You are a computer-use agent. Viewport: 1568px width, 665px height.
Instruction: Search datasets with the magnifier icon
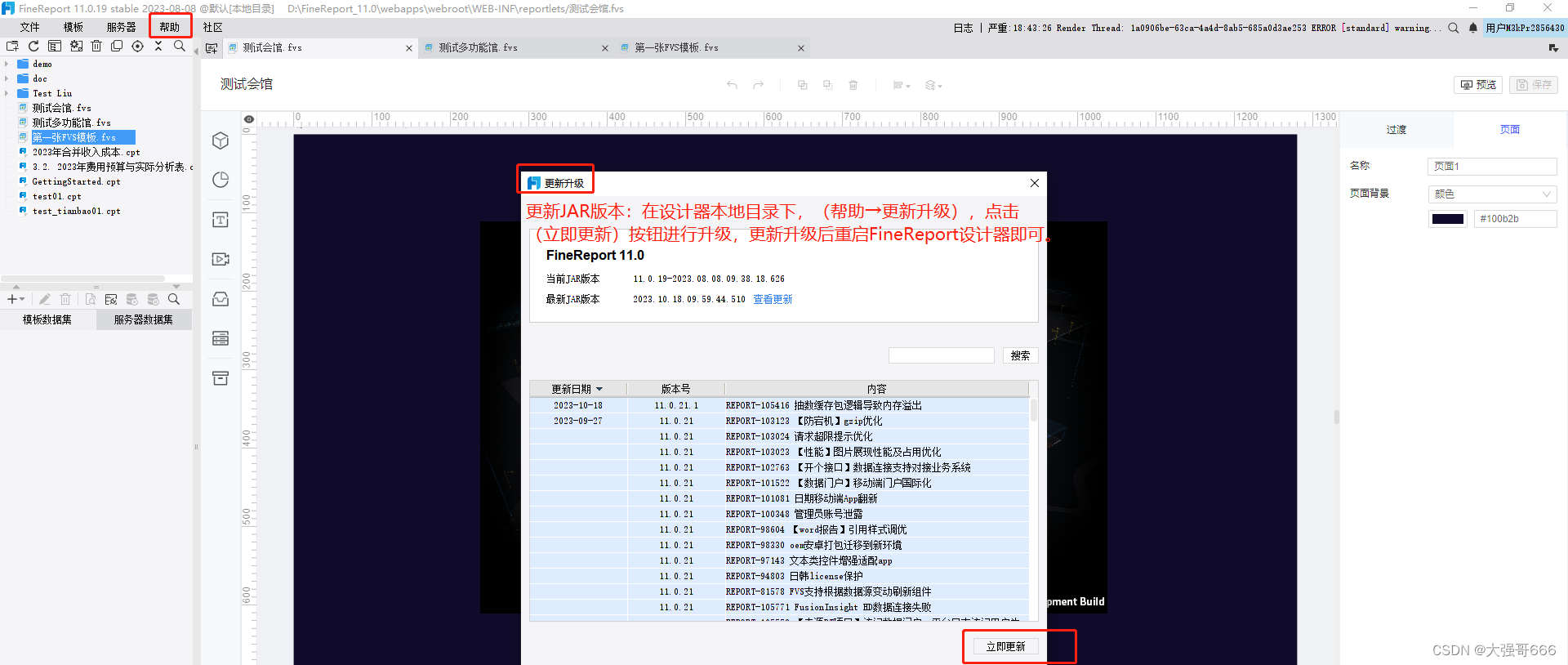(x=174, y=300)
